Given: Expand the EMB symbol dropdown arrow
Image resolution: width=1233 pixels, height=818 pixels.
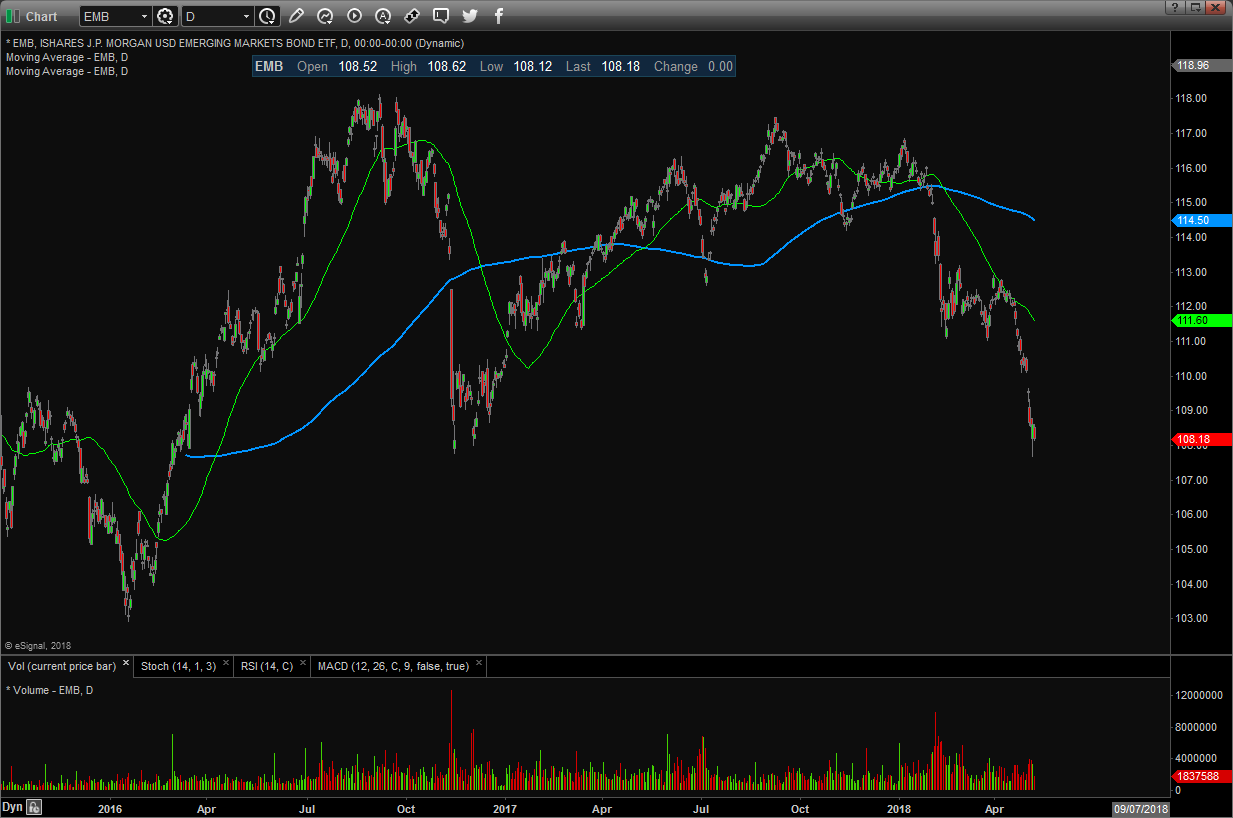Looking at the screenshot, I should point(144,17).
